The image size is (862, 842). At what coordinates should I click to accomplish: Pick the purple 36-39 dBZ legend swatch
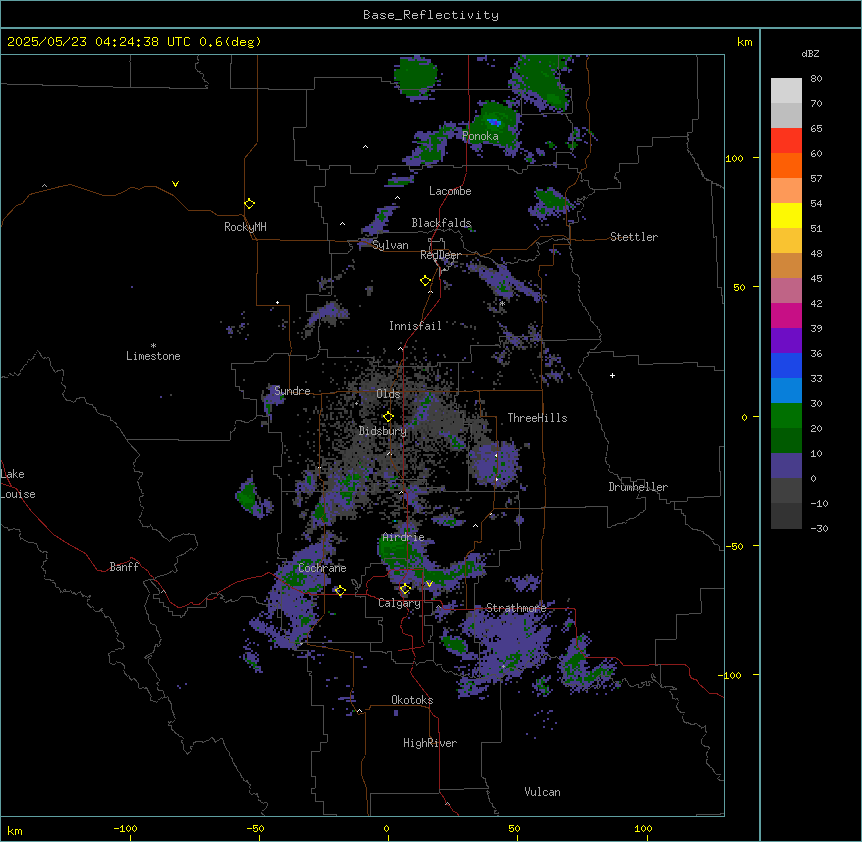786,340
